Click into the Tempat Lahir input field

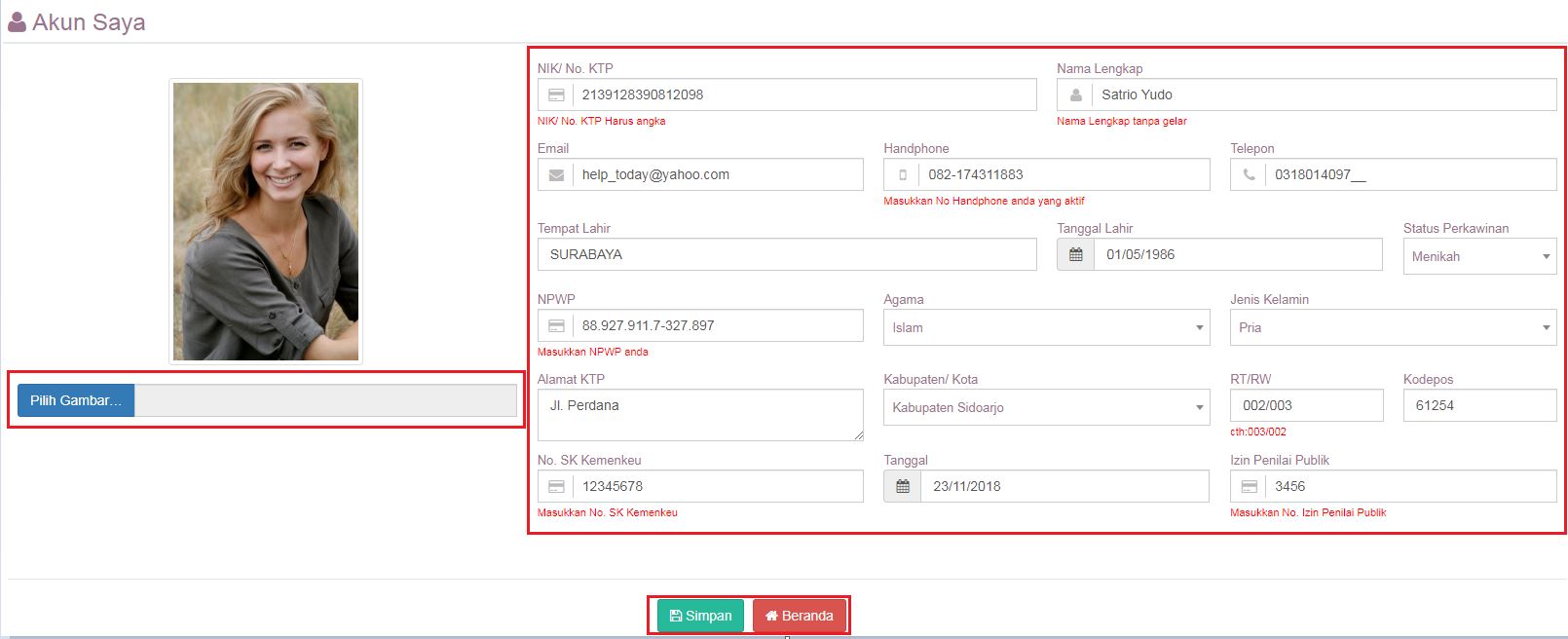[x=787, y=255]
